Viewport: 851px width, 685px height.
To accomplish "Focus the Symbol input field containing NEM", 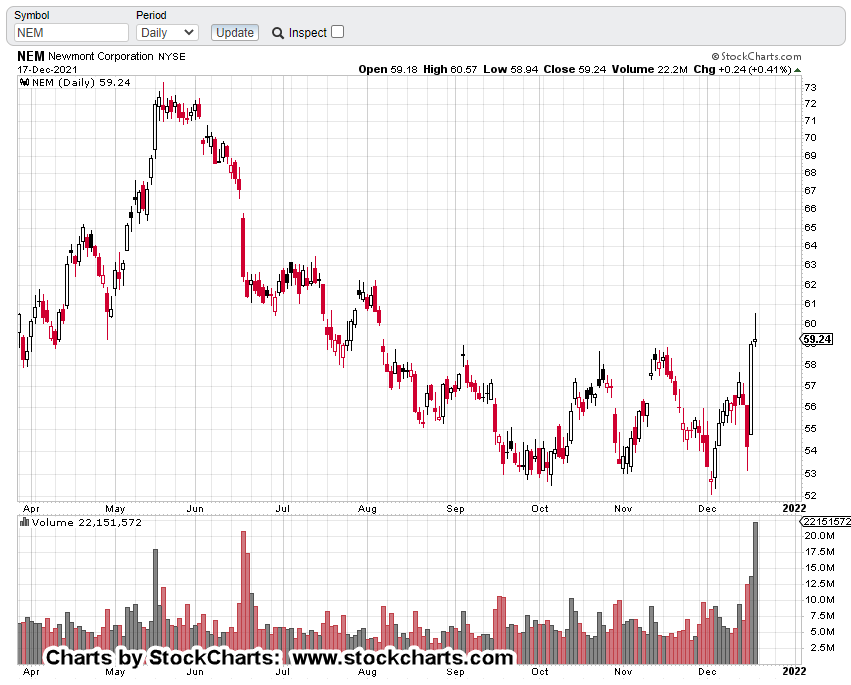I will point(71,33).
